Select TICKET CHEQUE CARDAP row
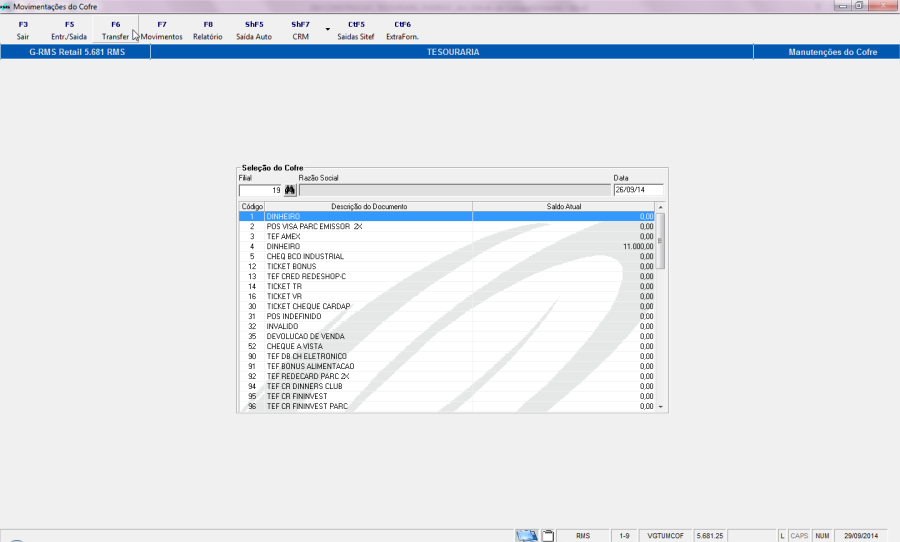900x542 pixels. click(x=447, y=307)
